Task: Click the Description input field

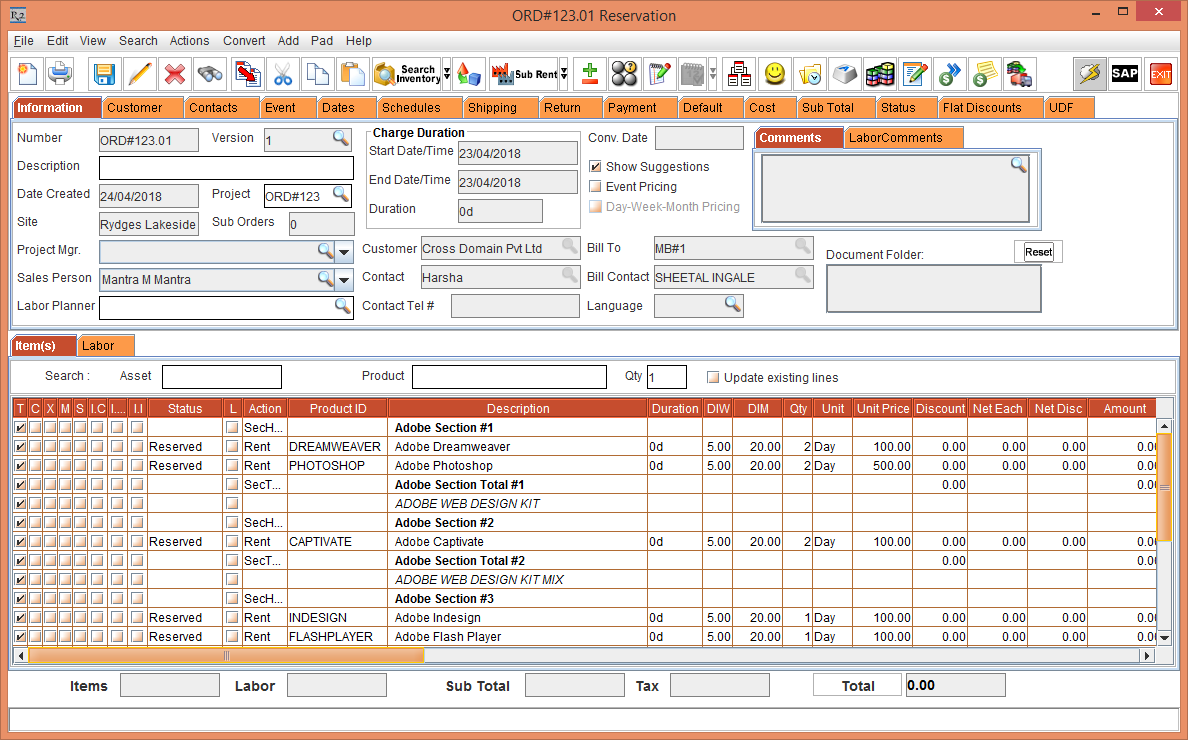Action: point(226,168)
